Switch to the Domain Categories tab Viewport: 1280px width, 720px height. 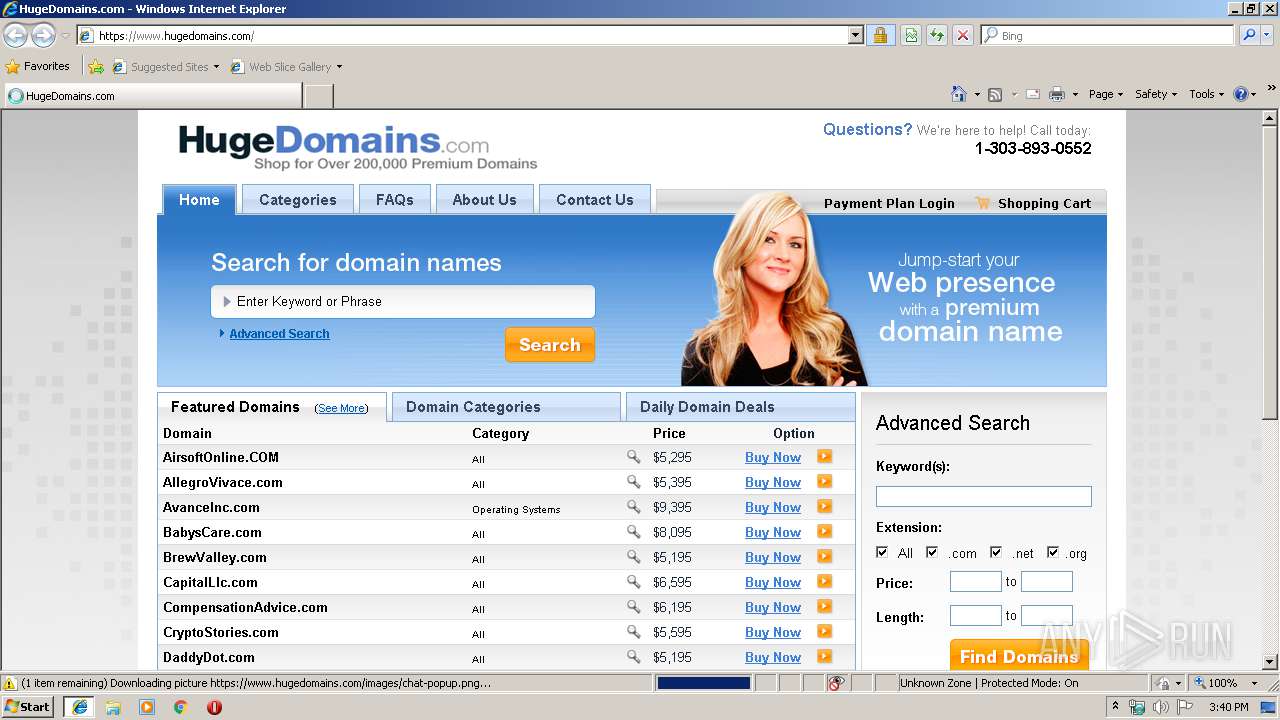pyautogui.click(x=506, y=406)
